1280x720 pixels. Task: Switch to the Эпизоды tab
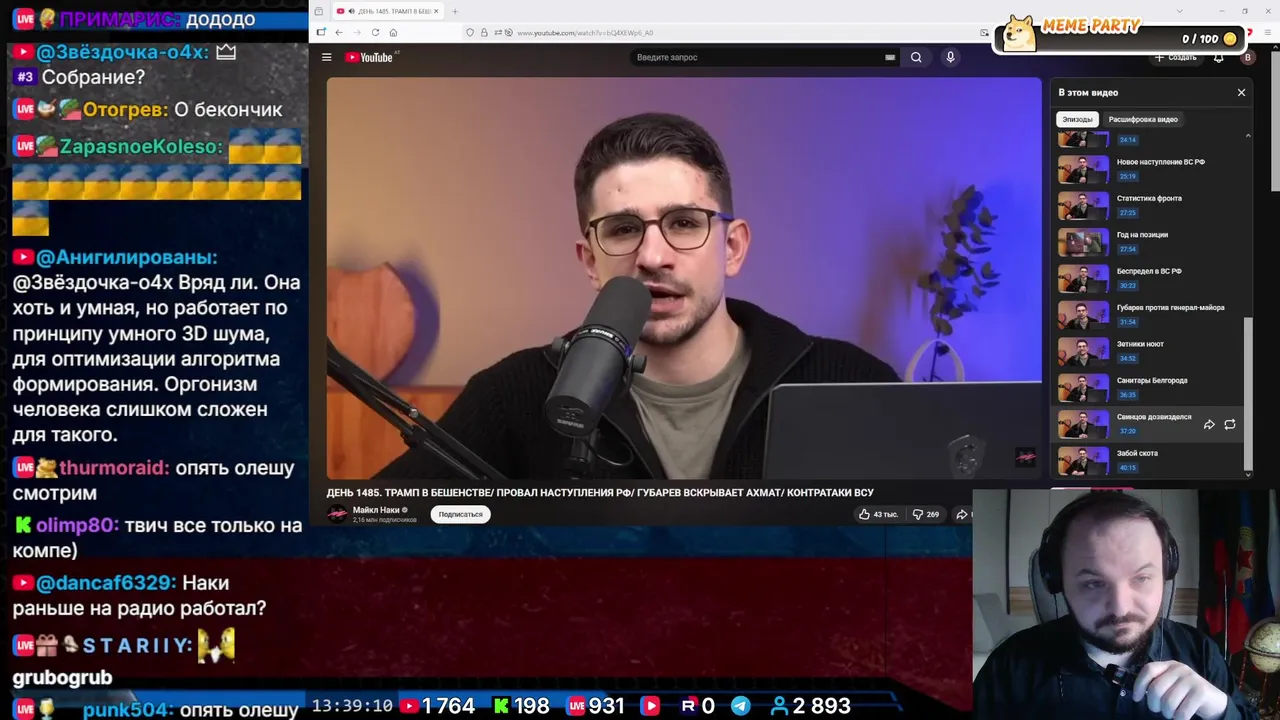[1077, 119]
